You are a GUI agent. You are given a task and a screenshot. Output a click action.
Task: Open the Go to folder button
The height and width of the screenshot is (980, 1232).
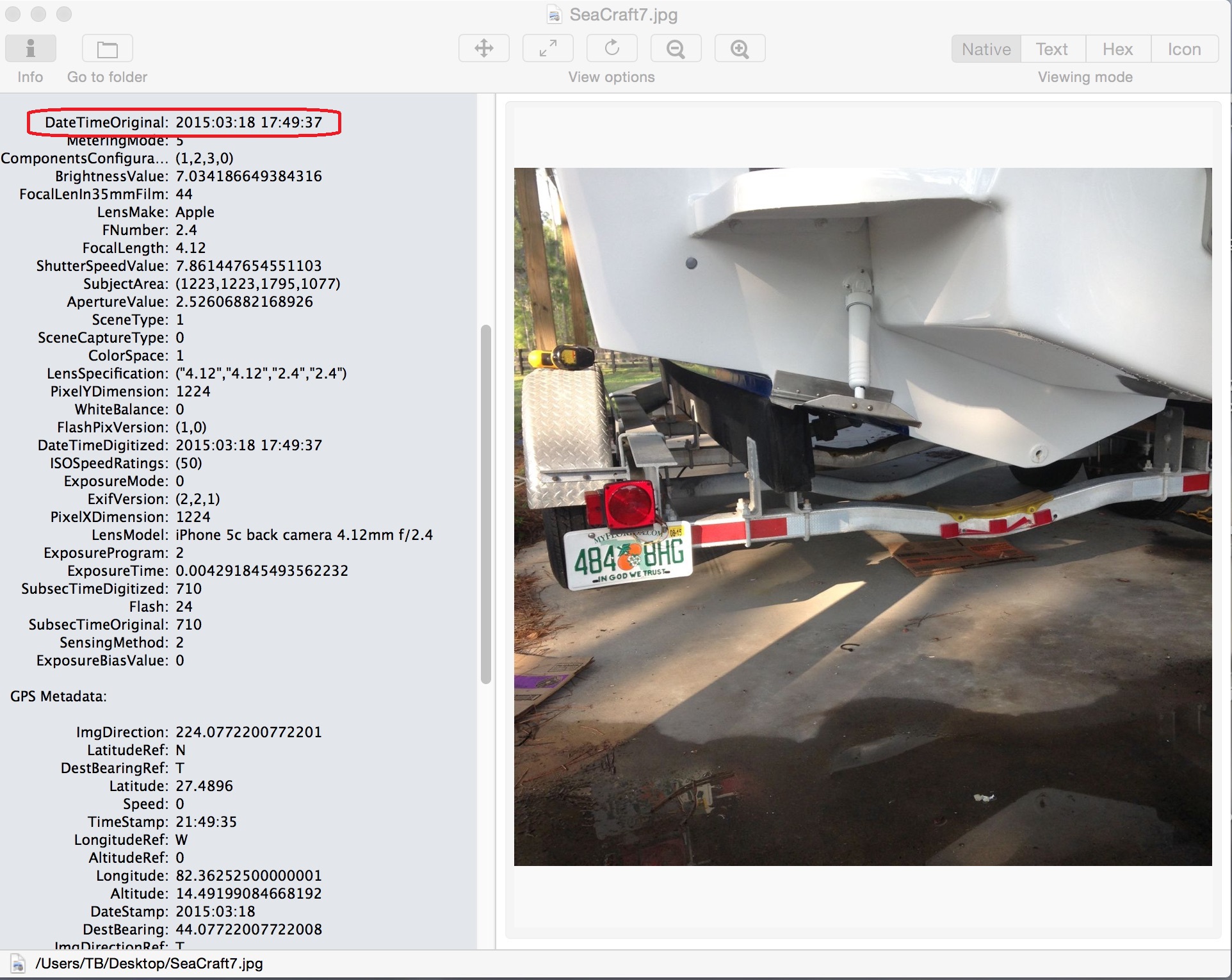107,49
